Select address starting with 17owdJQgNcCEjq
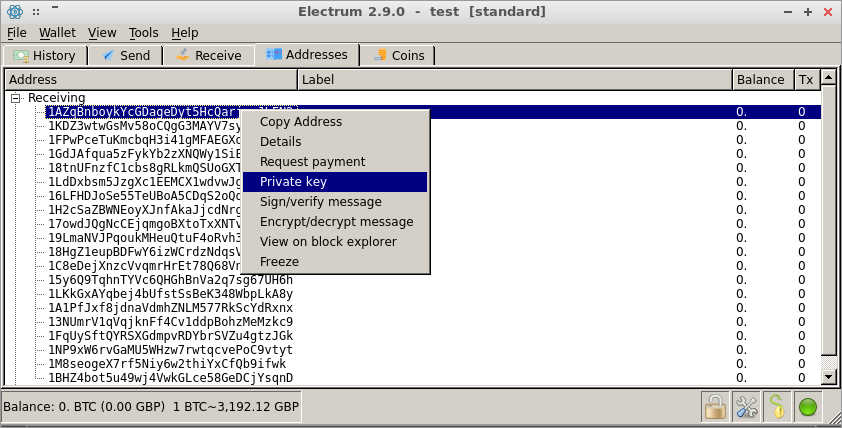 pyautogui.click(x=144, y=223)
